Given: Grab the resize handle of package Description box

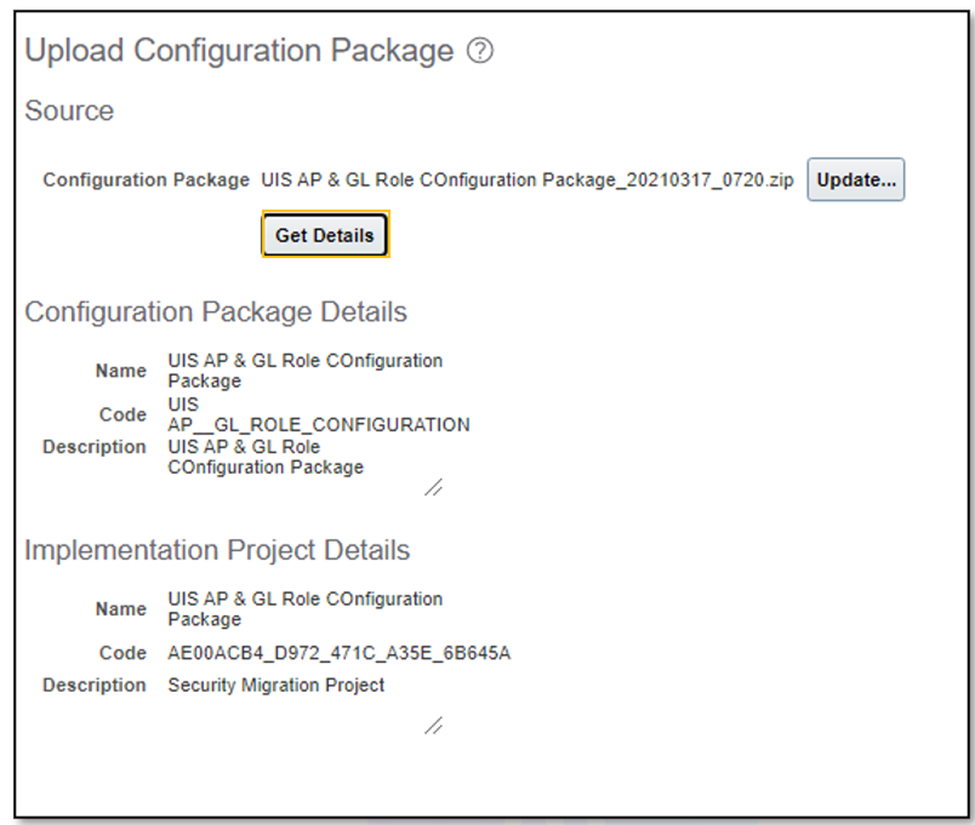Looking at the screenshot, I should (x=433, y=487).
